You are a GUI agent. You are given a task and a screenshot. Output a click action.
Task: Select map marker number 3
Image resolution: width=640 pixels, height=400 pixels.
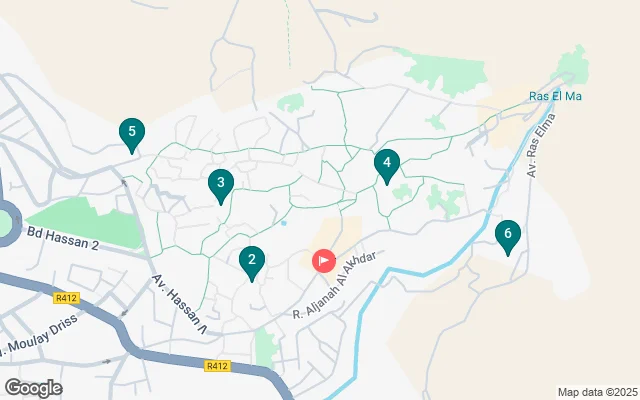pos(221,185)
